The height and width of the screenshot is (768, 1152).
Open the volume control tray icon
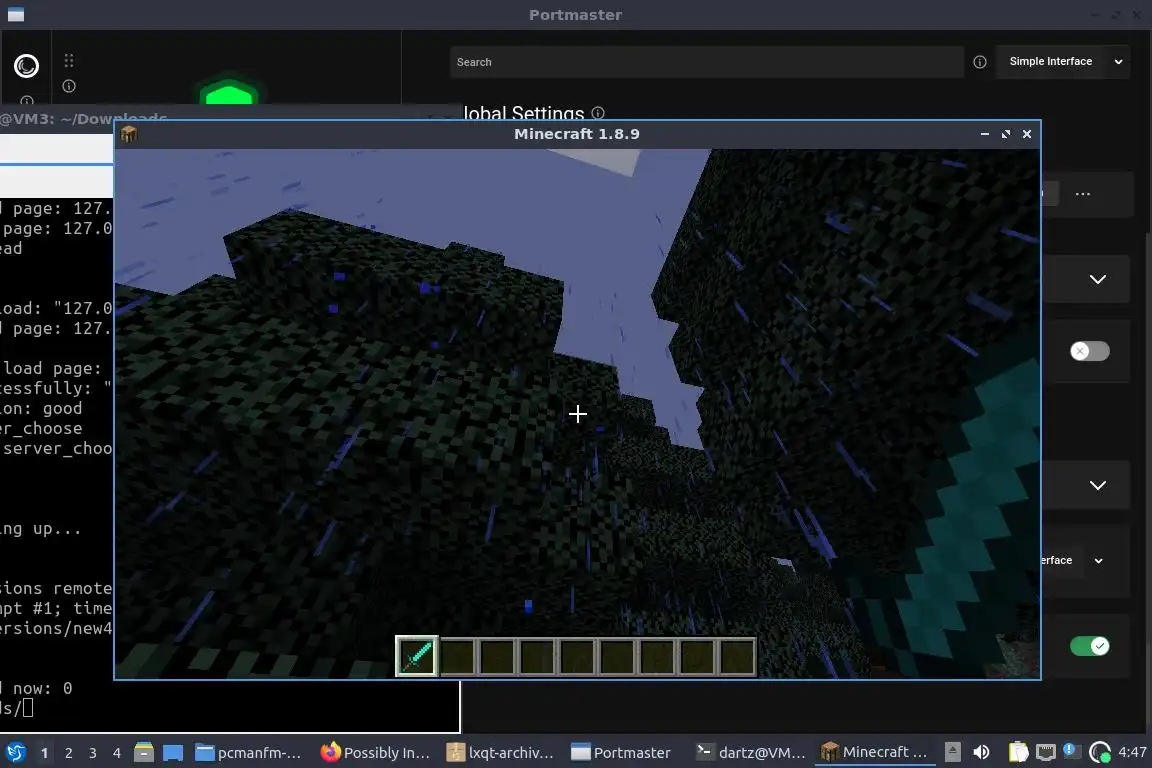(981, 752)
